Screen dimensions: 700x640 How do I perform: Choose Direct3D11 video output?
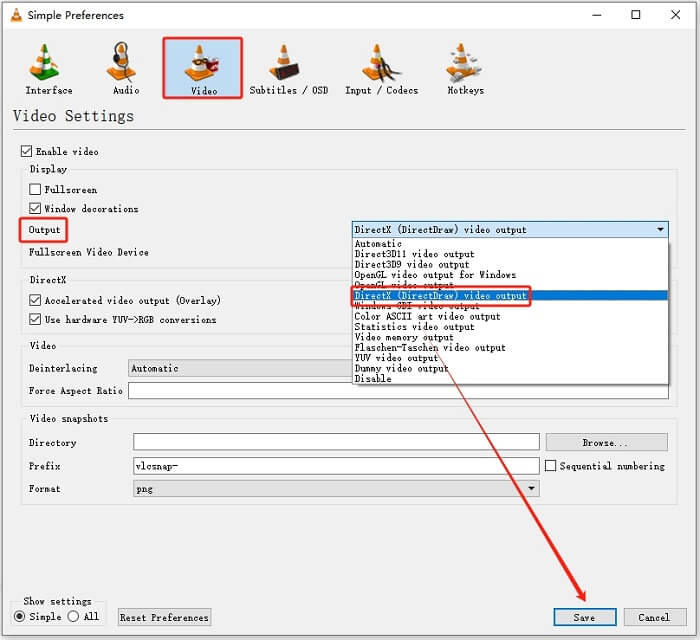tap(510, 254)
